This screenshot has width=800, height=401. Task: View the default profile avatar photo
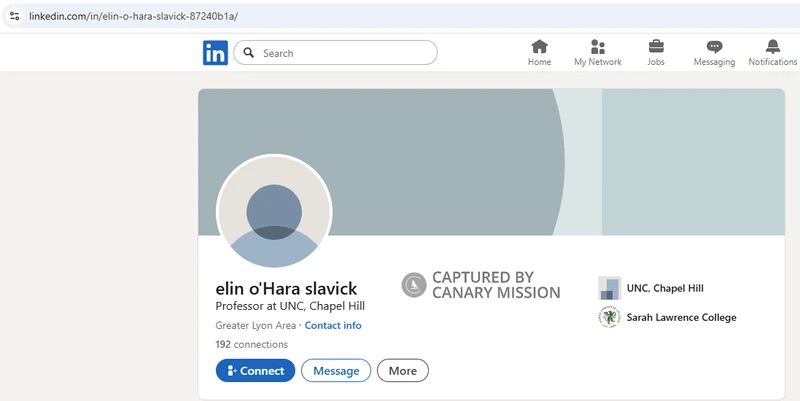coord(274,211)
